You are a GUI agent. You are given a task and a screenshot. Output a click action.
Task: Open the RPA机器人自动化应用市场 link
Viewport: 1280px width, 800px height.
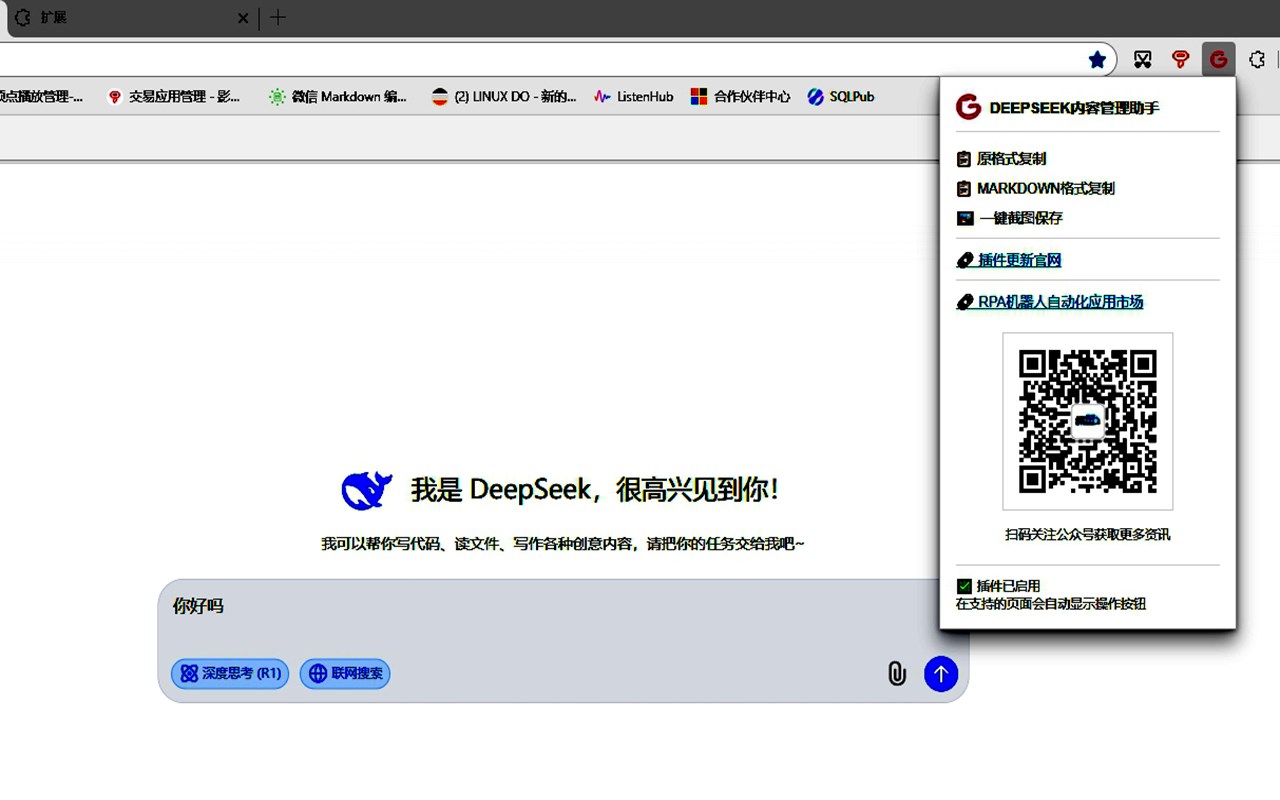[1050, 302]
